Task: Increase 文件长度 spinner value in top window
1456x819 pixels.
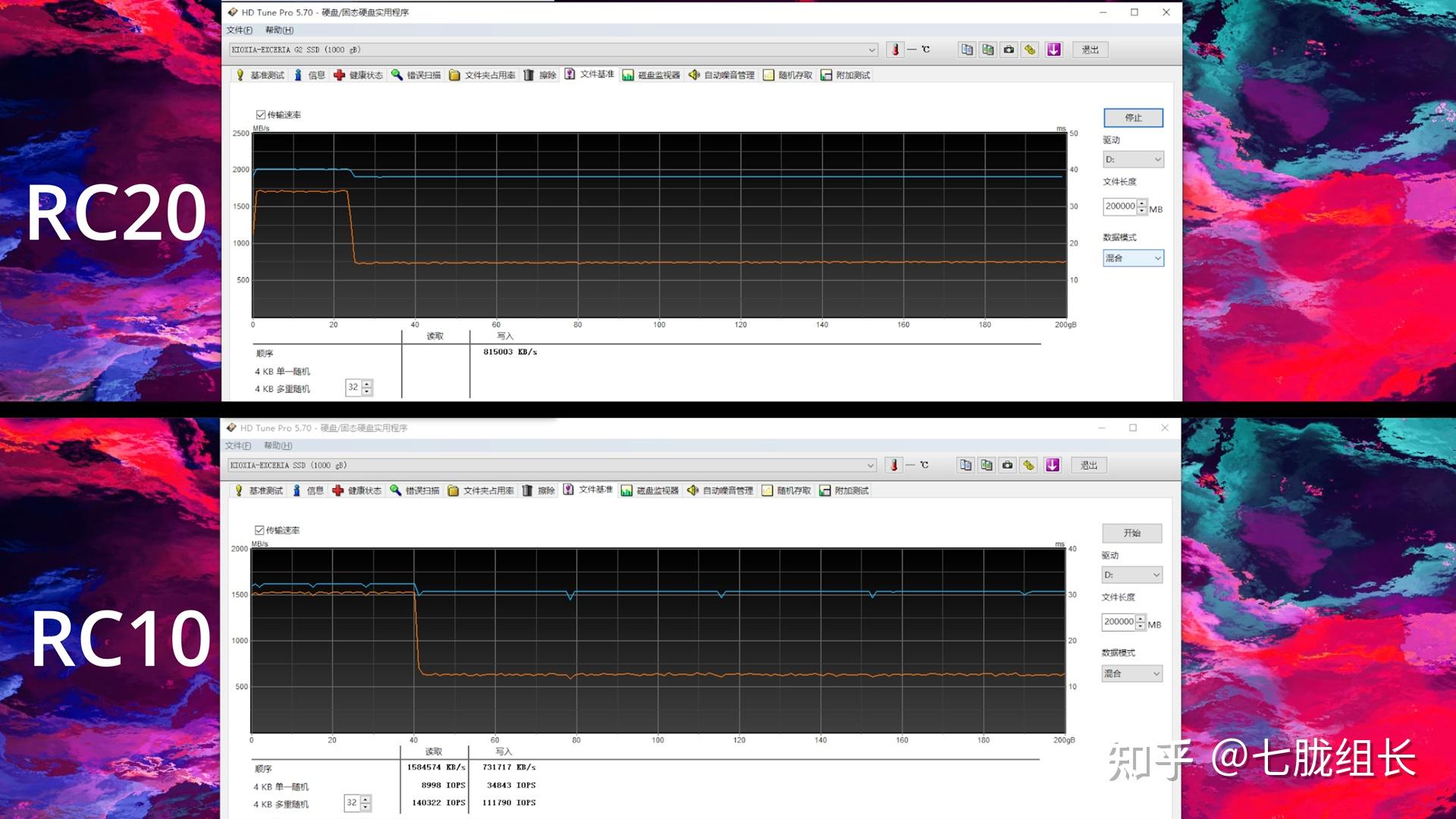Action: tap(1142, 203)
